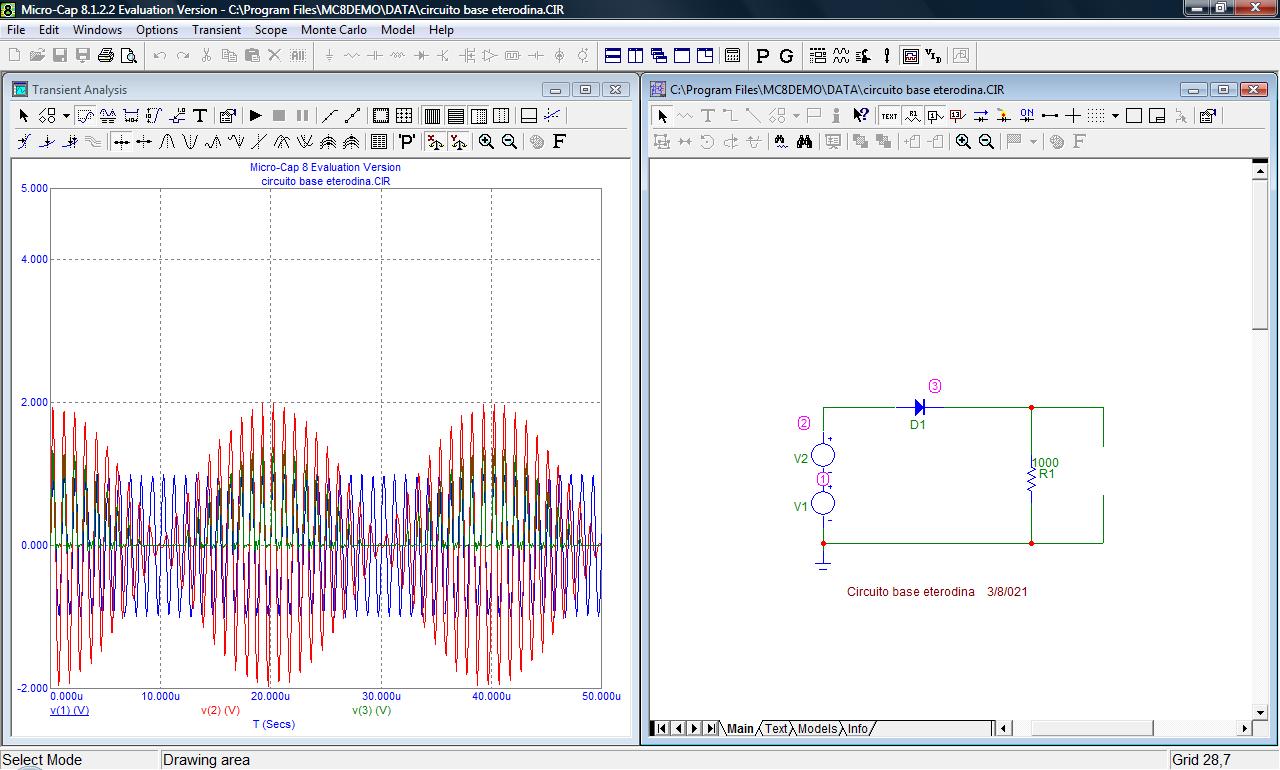Zoom out in the Transient Analysis toolbar

[x=509, y=142]
